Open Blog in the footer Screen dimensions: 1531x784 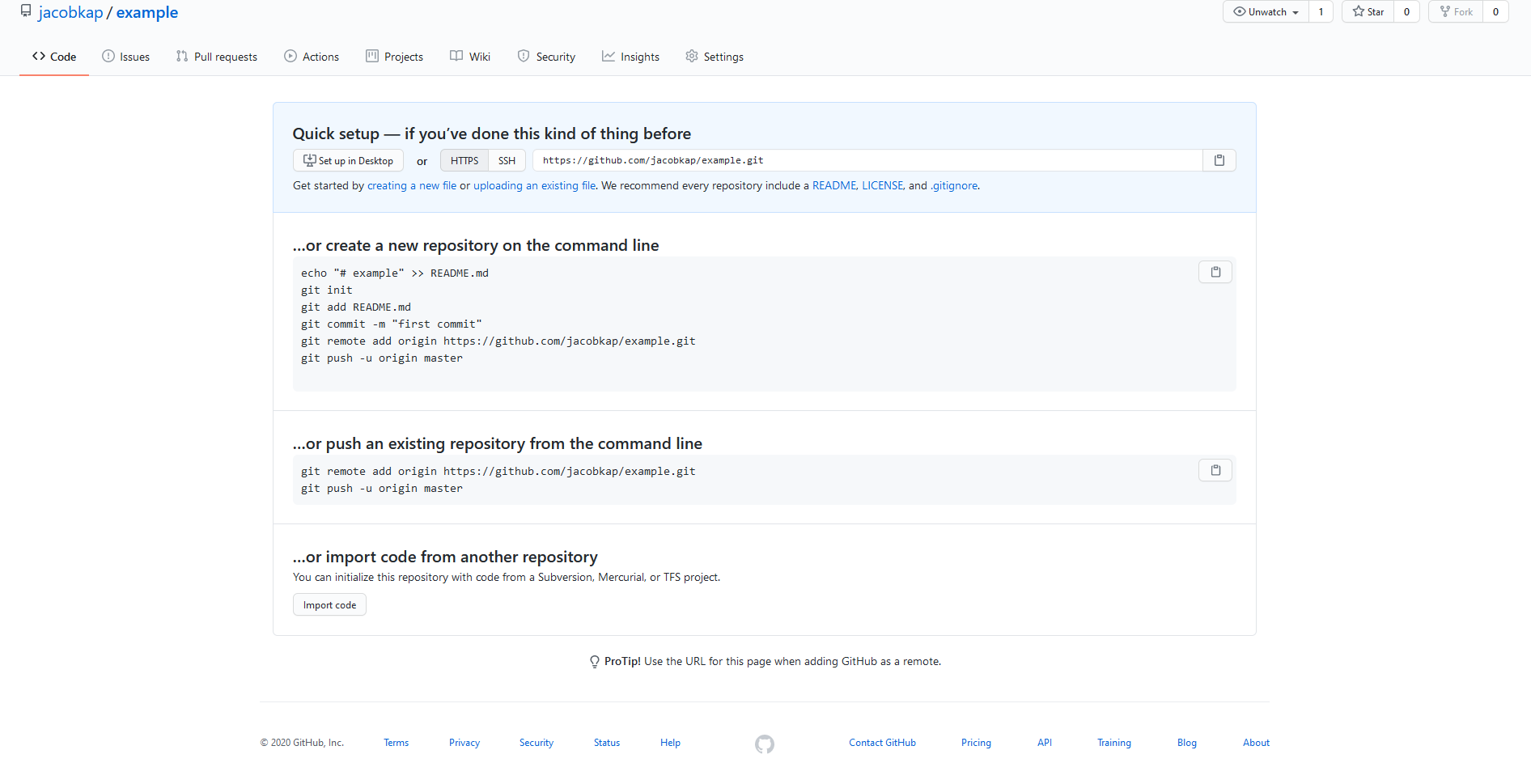pyautogui.click(x=1187, y=743)
